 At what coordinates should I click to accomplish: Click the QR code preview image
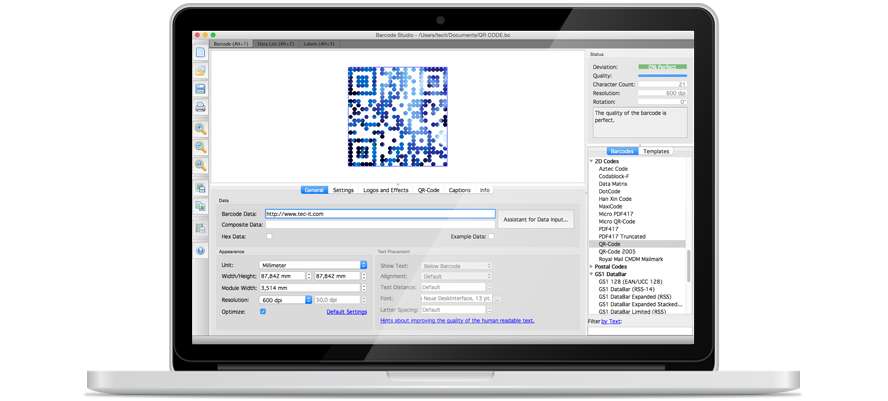[x=398, y=117]
